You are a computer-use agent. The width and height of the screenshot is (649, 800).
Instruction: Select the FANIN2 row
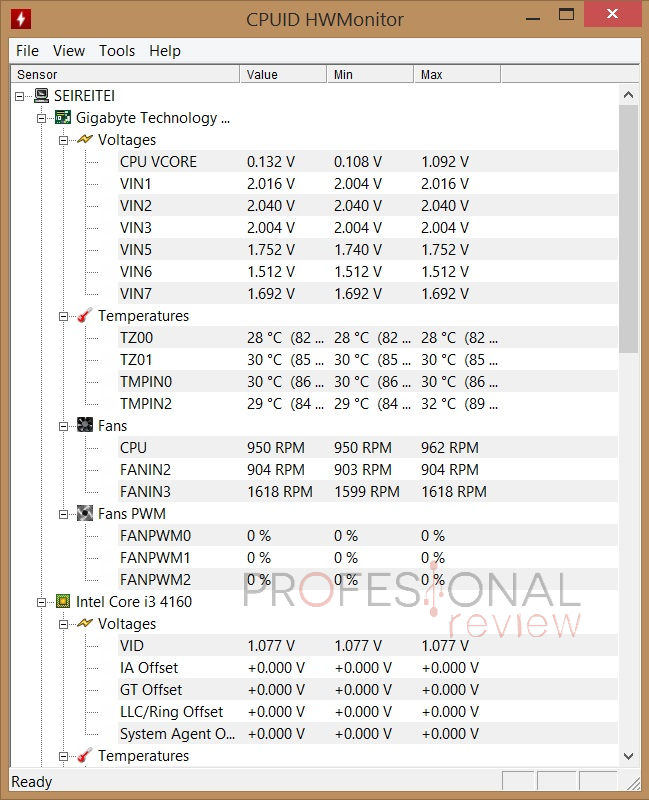[367, 469]
